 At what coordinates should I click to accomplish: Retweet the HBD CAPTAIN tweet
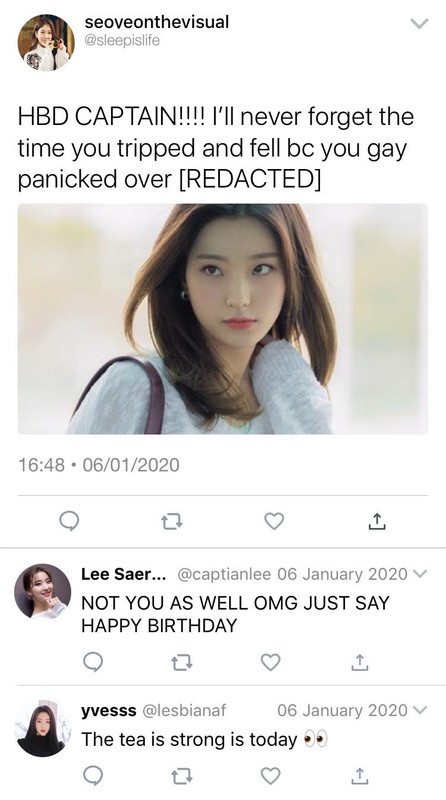point(171,521)
